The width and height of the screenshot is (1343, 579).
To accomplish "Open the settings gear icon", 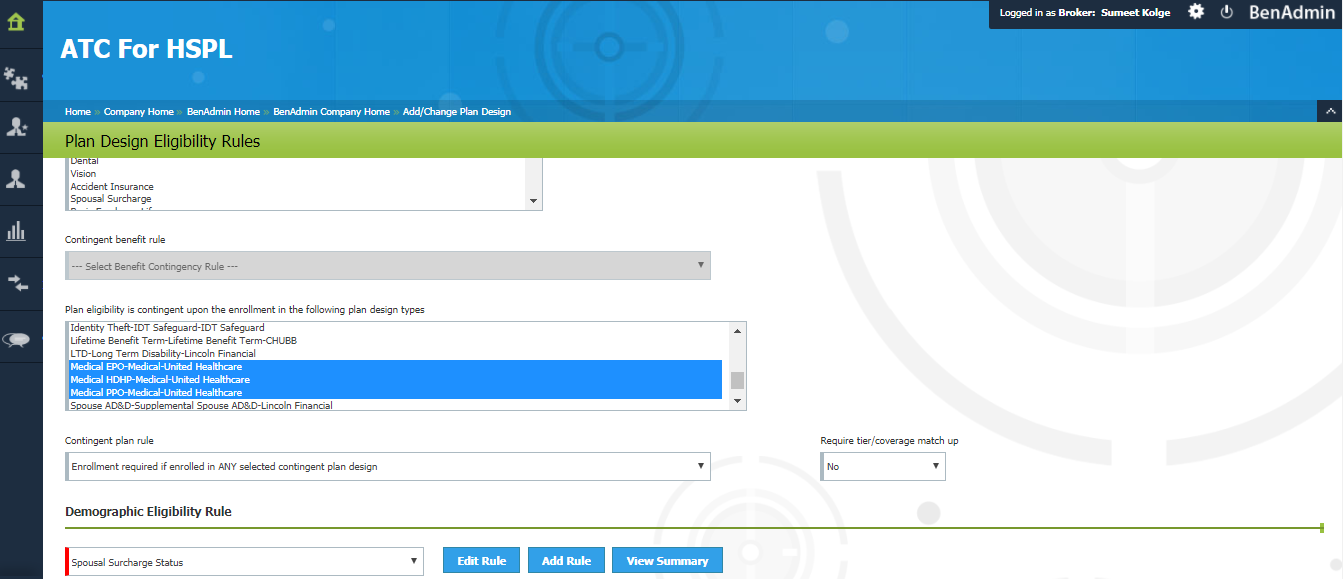I will coord(1196,12).
